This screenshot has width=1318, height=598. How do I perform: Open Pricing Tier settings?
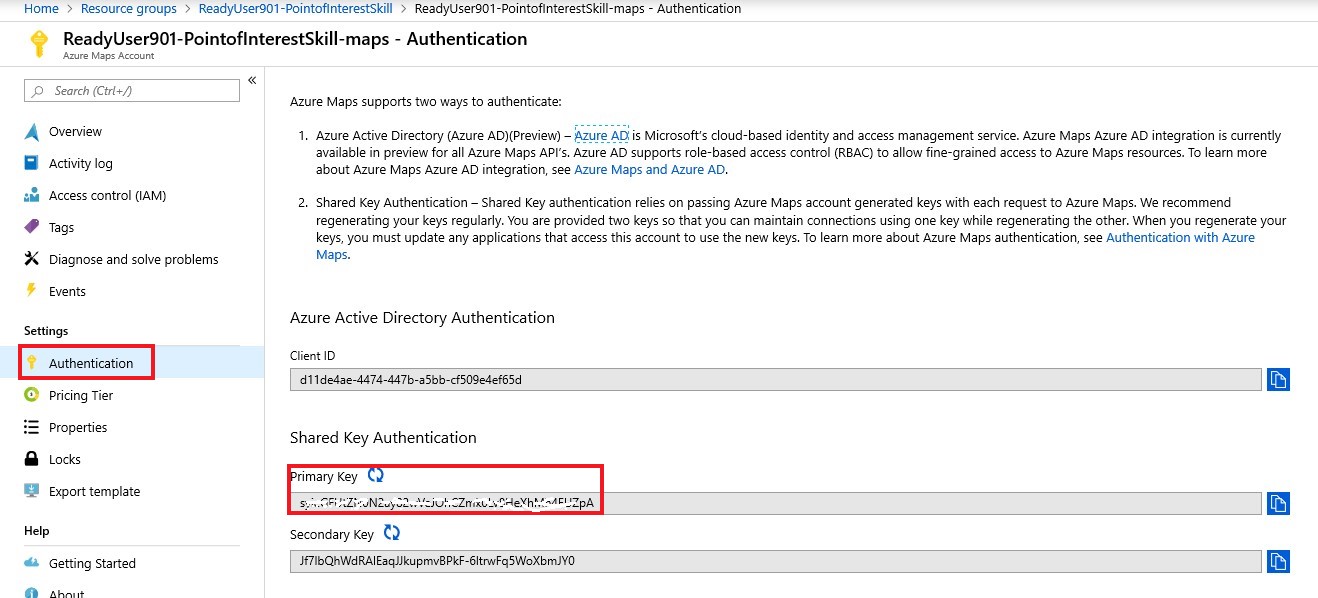click(81, 395)
